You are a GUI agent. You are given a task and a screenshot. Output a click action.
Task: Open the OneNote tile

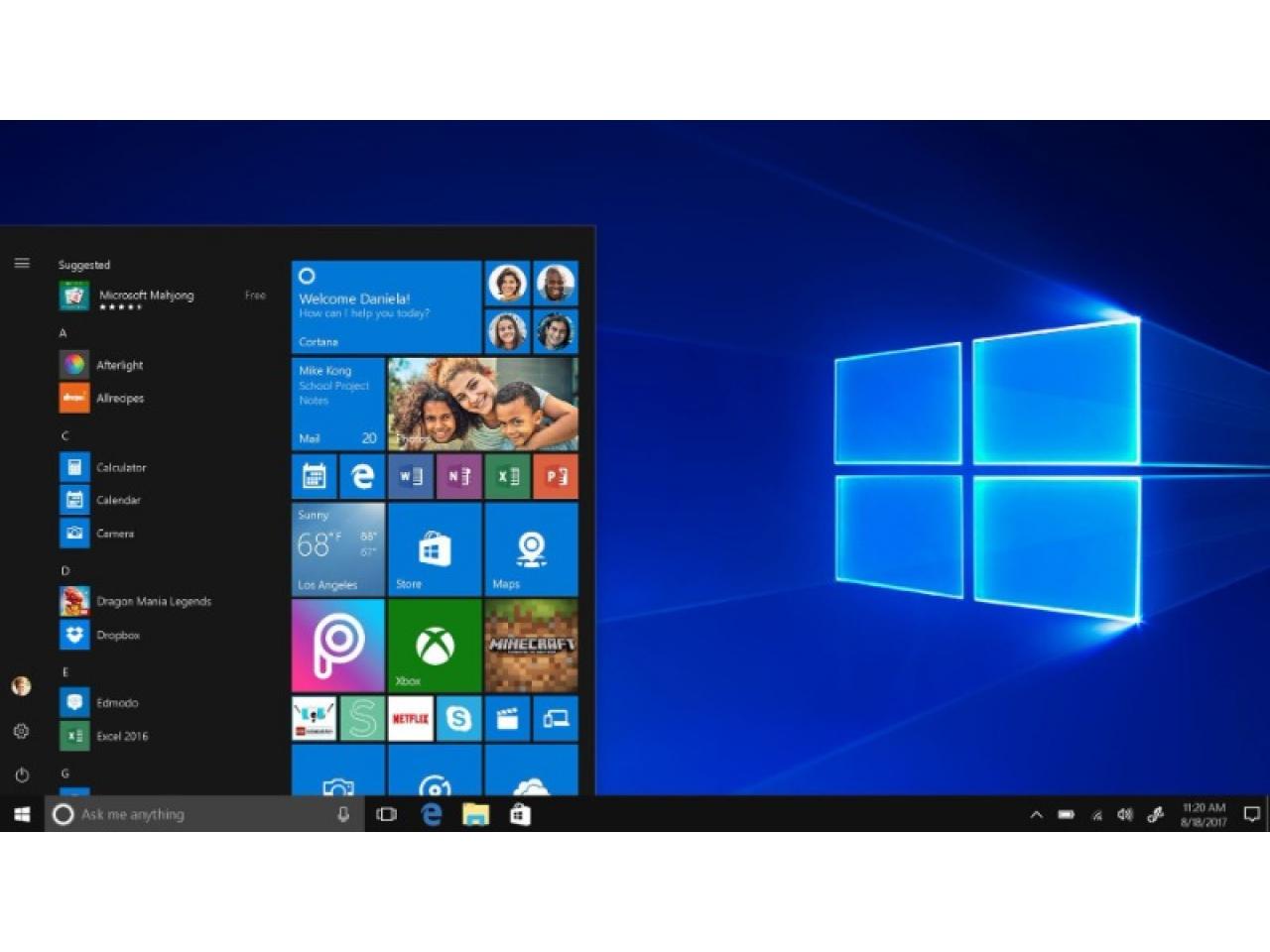[x=458, y=476]
